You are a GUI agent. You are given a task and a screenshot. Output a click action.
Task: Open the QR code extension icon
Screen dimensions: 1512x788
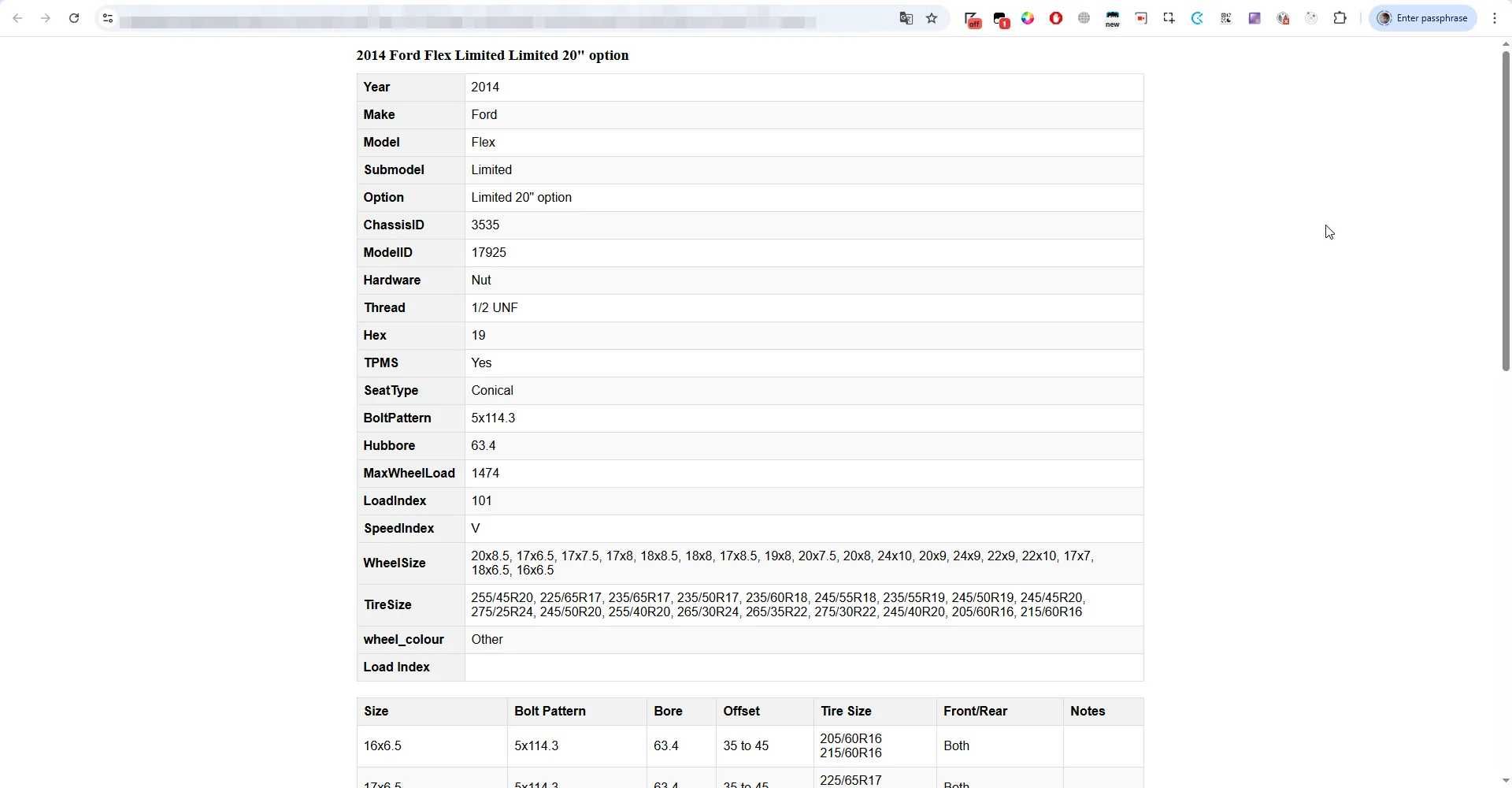[x=1226, y=18]
